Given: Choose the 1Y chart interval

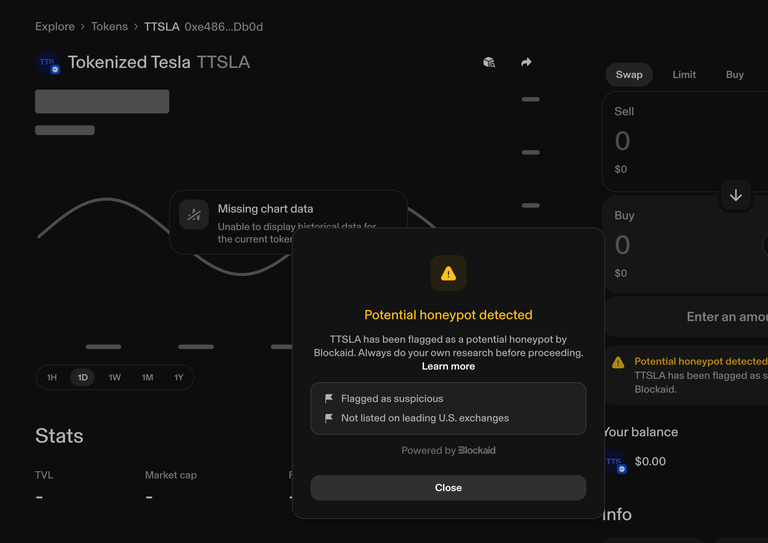Looking at the screenshot, I should pos(179,377).
